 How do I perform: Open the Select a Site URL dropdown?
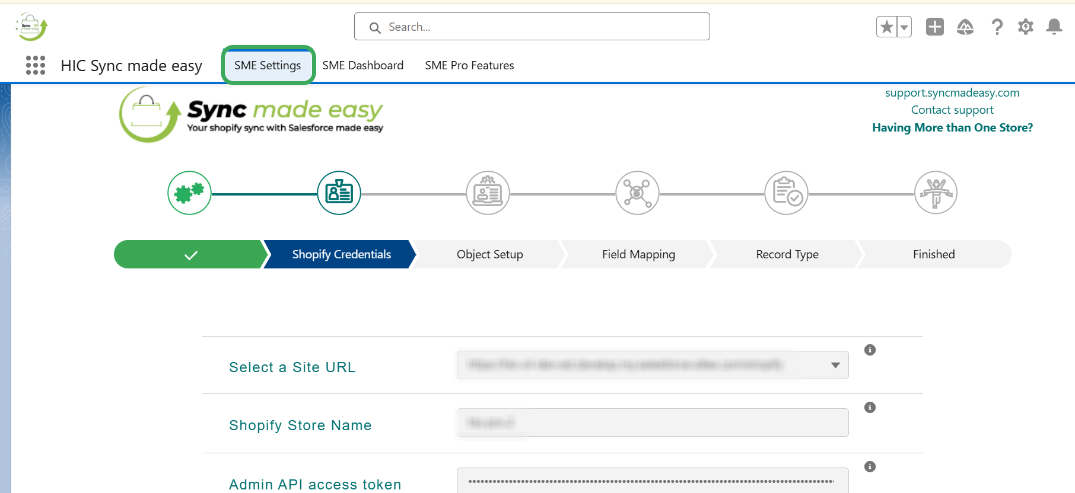[653, 365]
